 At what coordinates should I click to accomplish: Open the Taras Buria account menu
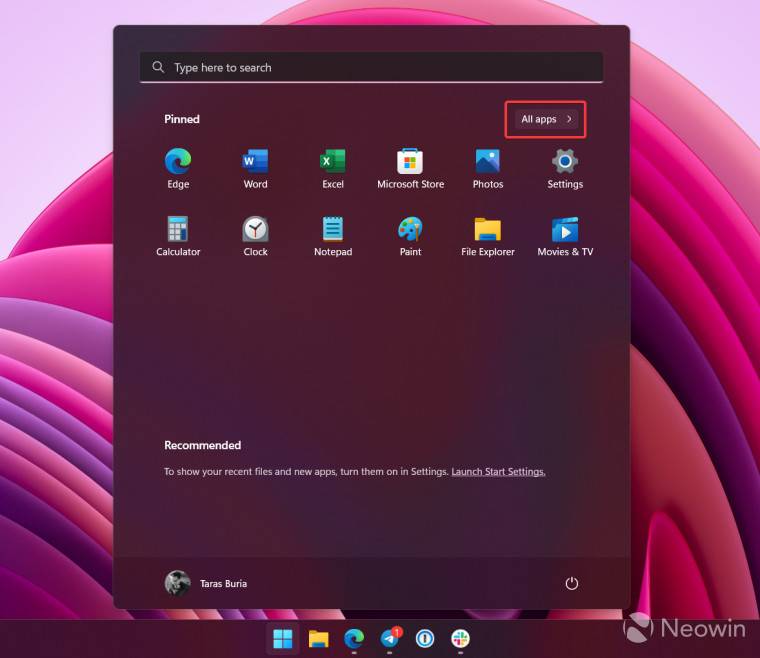point(206,583)
